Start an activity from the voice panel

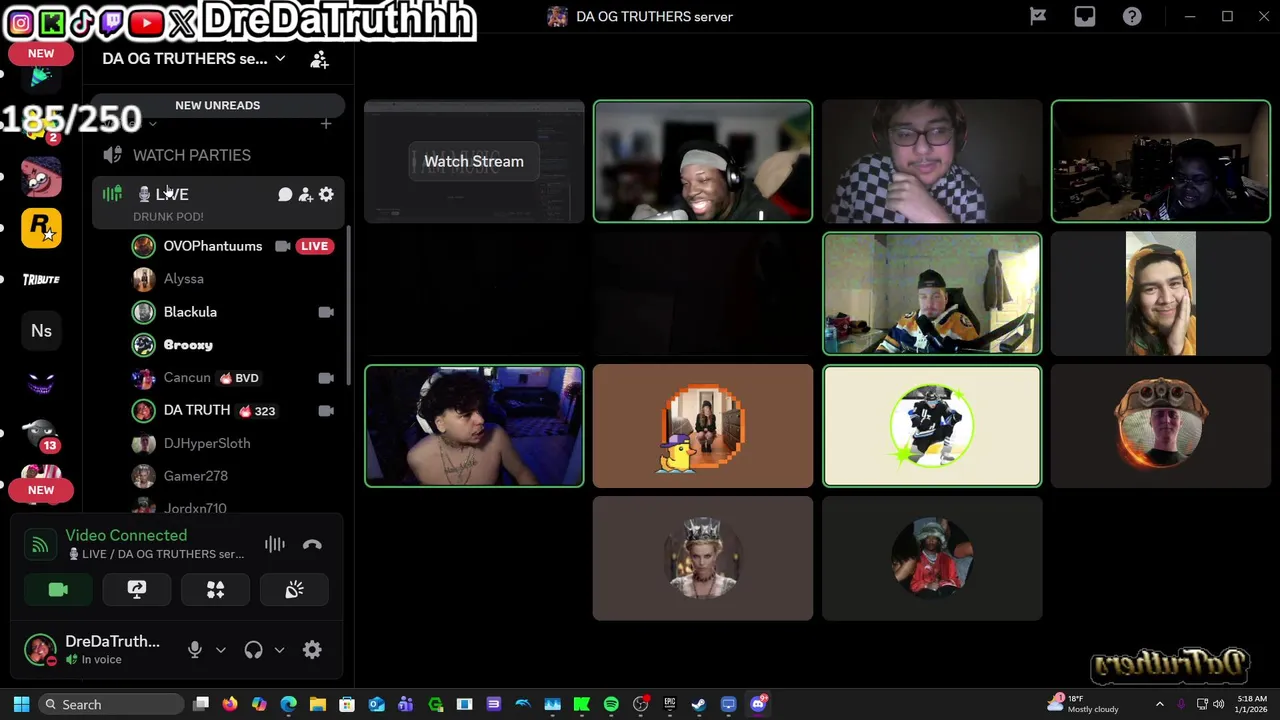coord(215,590)
